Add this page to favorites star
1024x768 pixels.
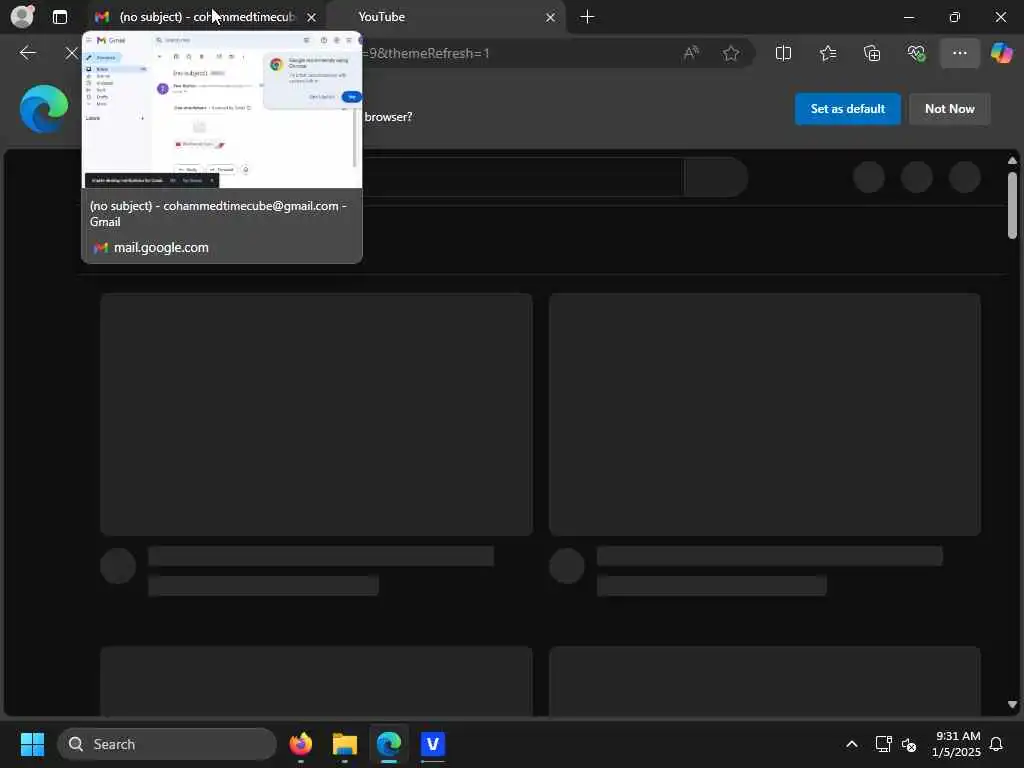(731, 53)
